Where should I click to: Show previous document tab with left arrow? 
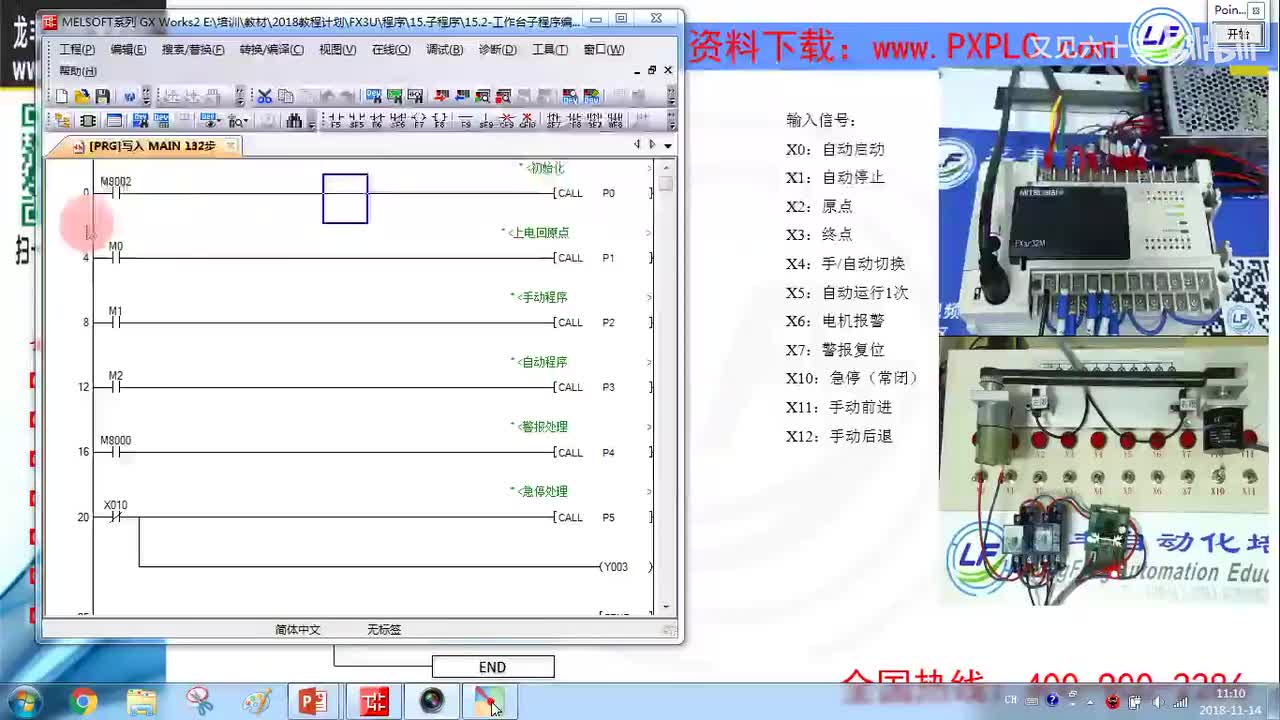pyautogui.click(x=638, y=145)
